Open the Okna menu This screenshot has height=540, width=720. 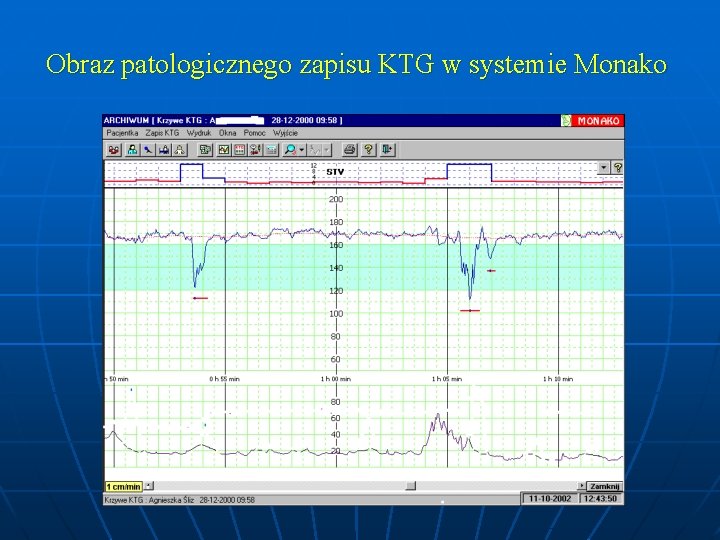[227, 133]
